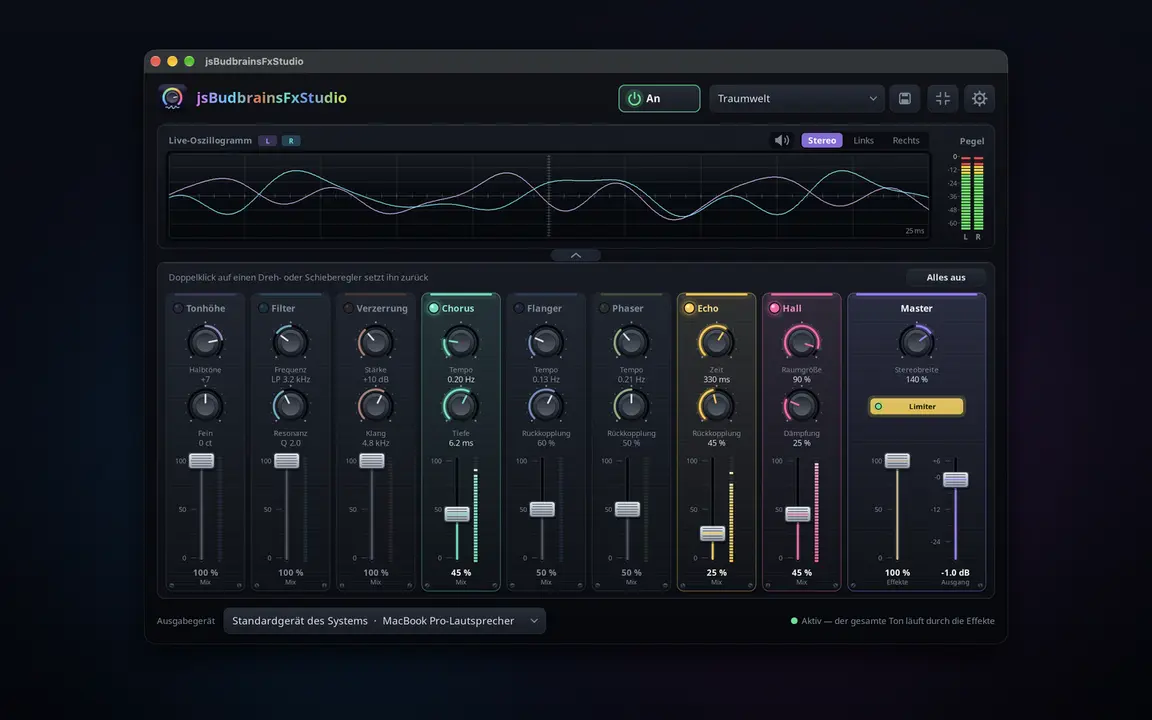Screen dimensions: 1152x720
Task: Click the Echo Mix slider handle
Action: tap(713, 533)
